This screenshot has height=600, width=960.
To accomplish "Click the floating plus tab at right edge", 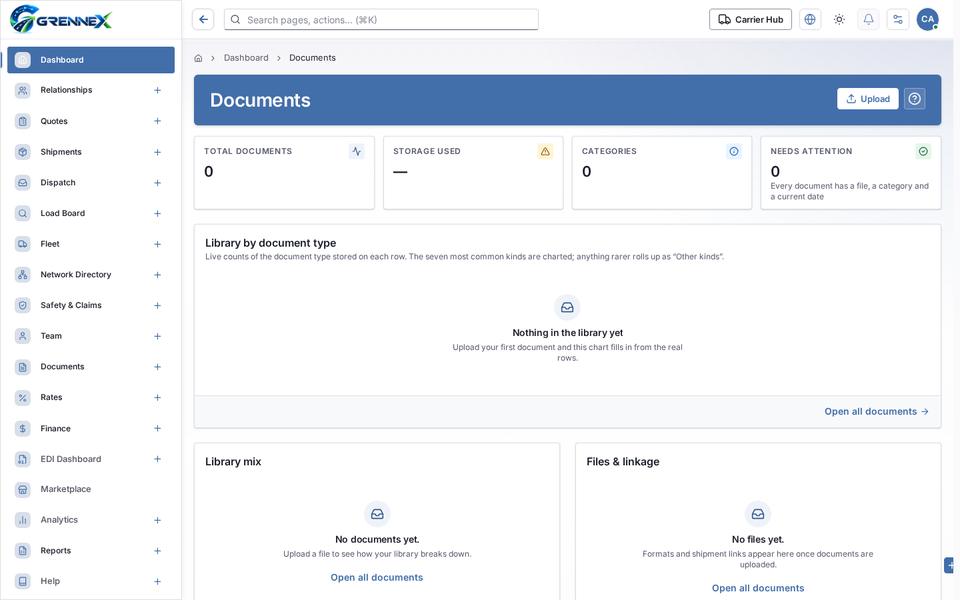I will (950, 565).
